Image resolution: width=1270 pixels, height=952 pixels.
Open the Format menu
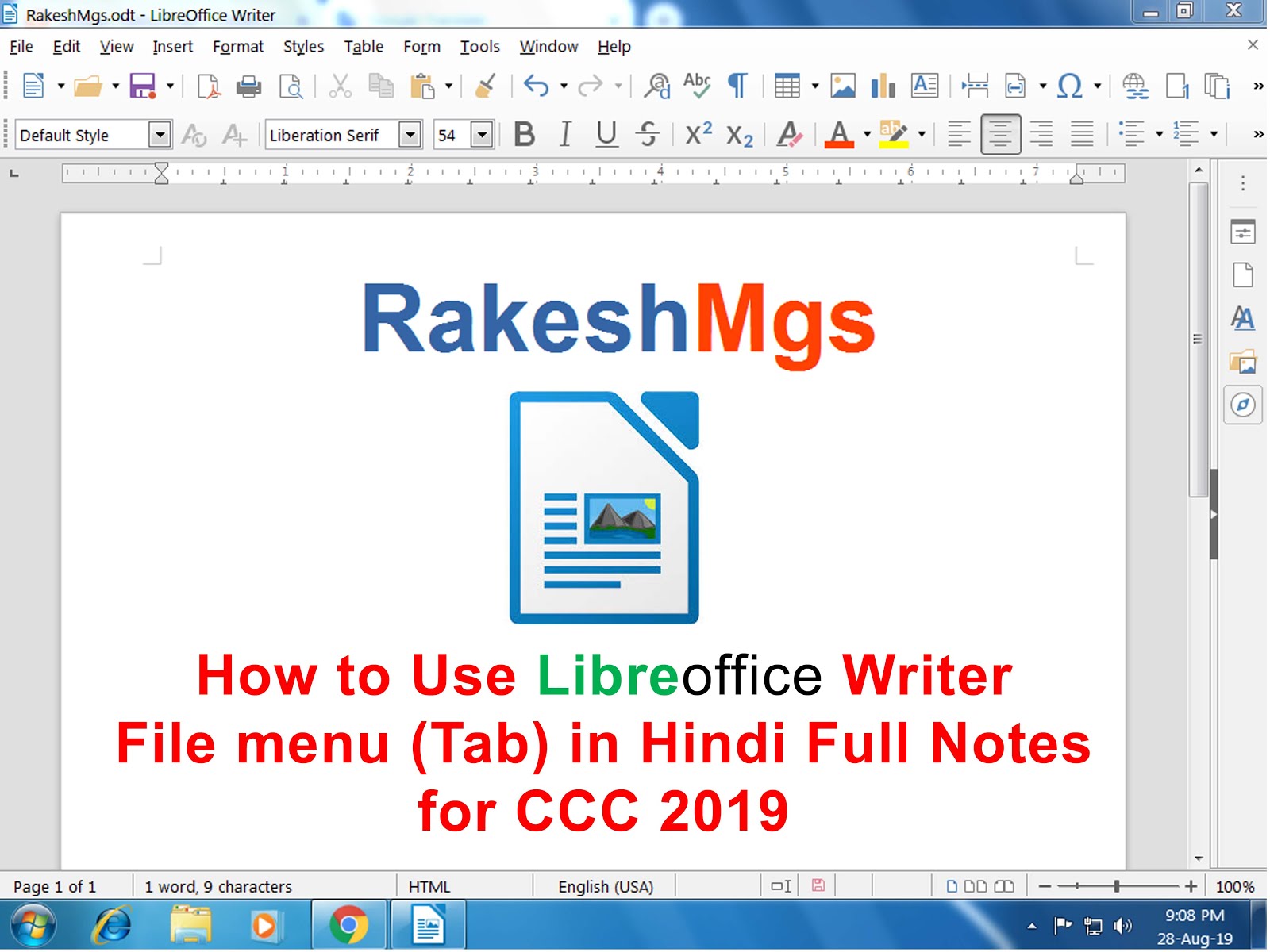(x=237, y=46)
